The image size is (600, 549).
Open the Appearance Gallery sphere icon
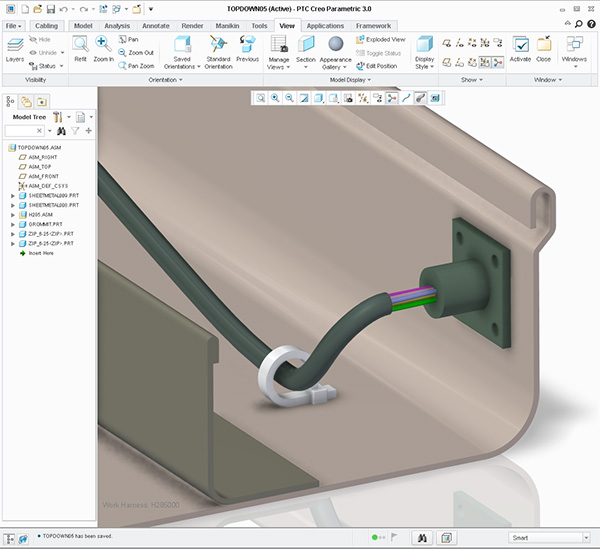[x=336, y=44]
